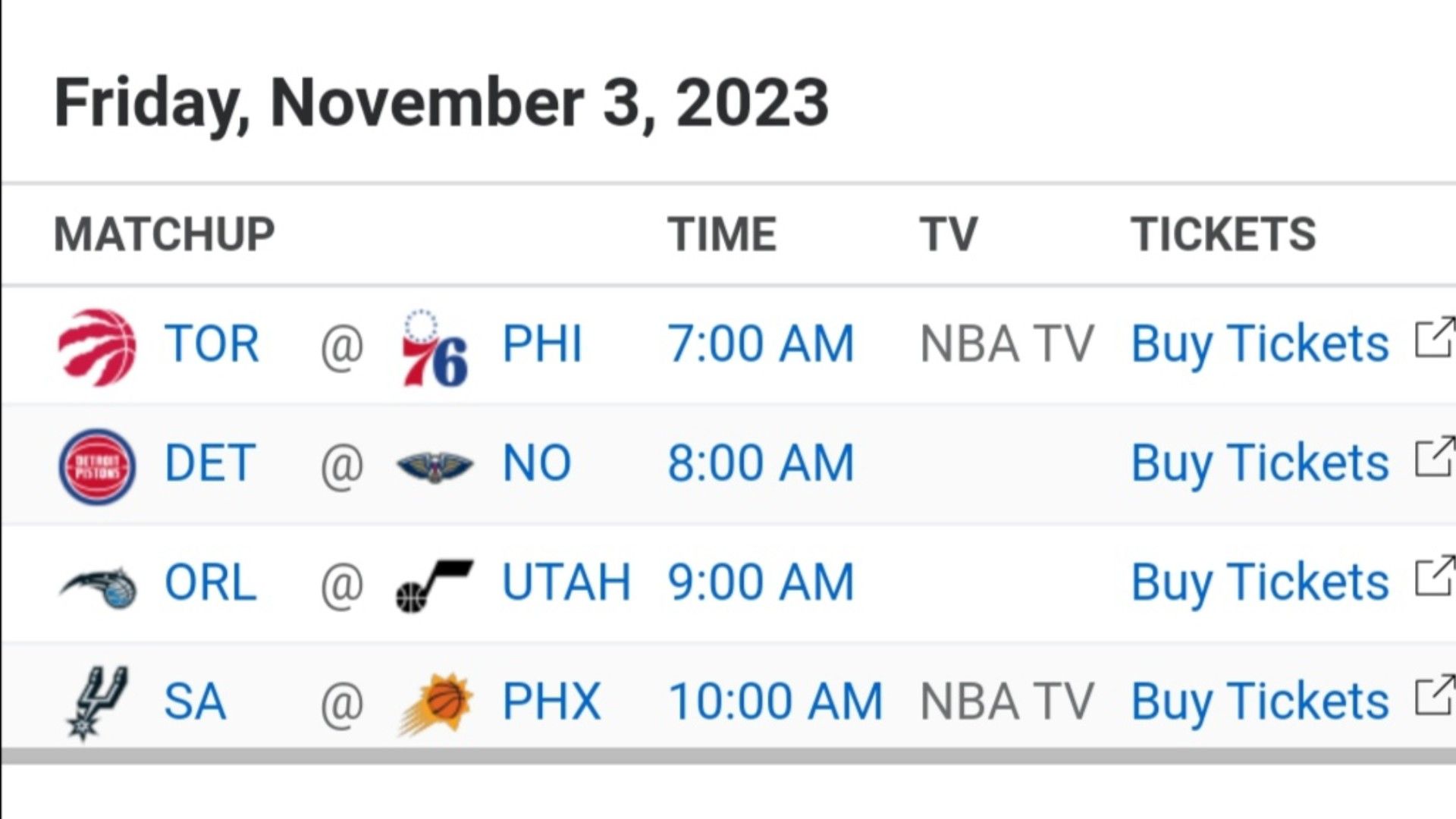Select the 10:00 AM game time link
Screen dimensions: 1456x819
[775, 701]
